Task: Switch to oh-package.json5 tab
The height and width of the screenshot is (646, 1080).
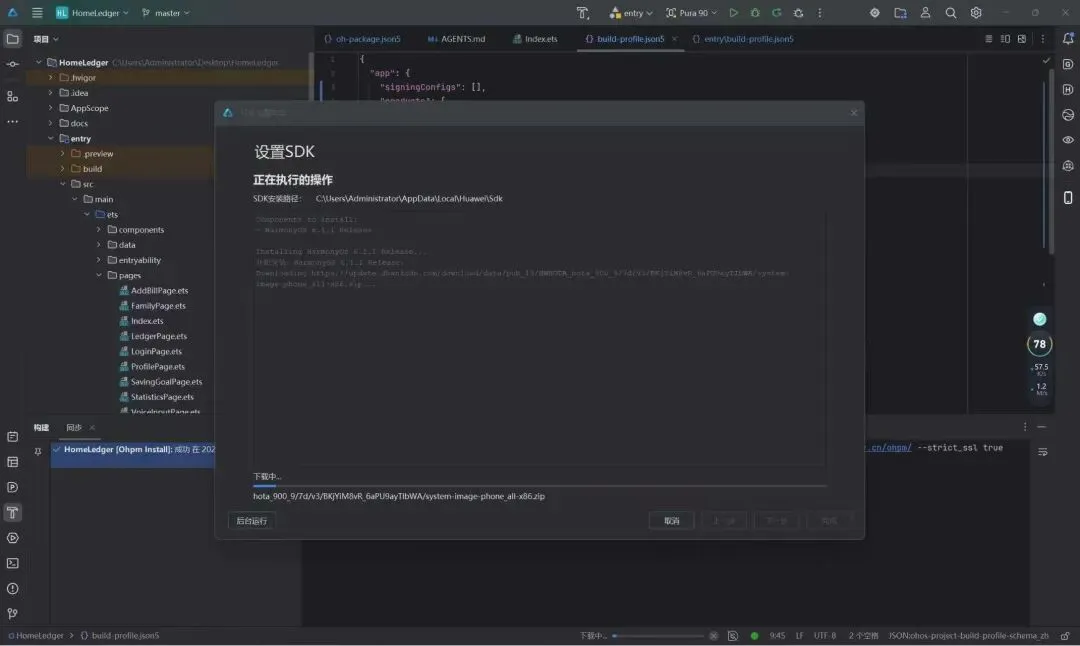Action: (362, 39)
